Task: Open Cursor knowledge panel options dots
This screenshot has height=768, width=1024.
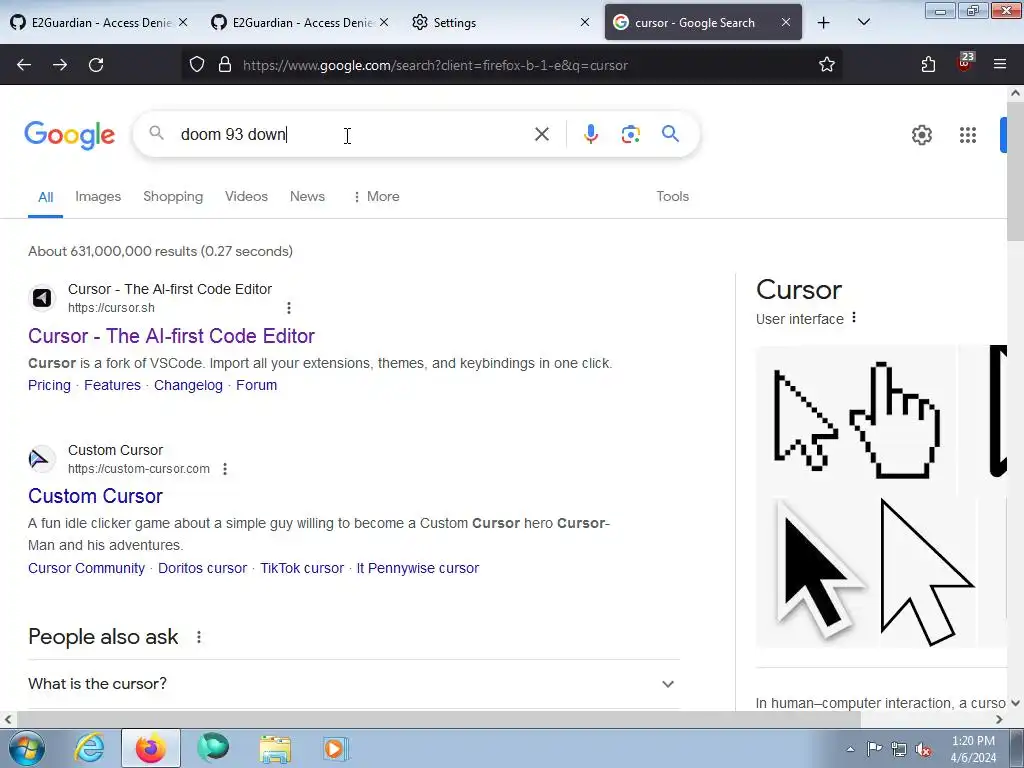Action: point(854,318)
